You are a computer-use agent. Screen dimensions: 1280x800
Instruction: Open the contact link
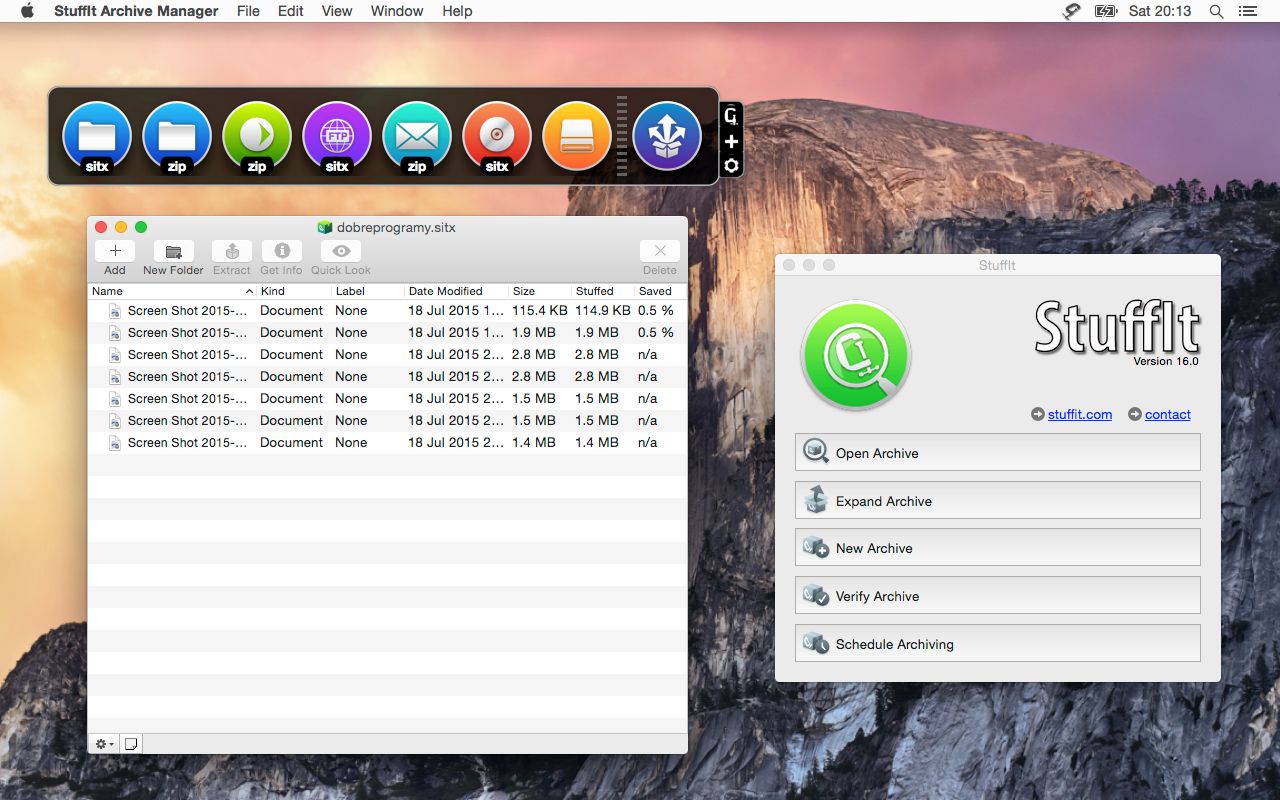tap(1168, 414)
